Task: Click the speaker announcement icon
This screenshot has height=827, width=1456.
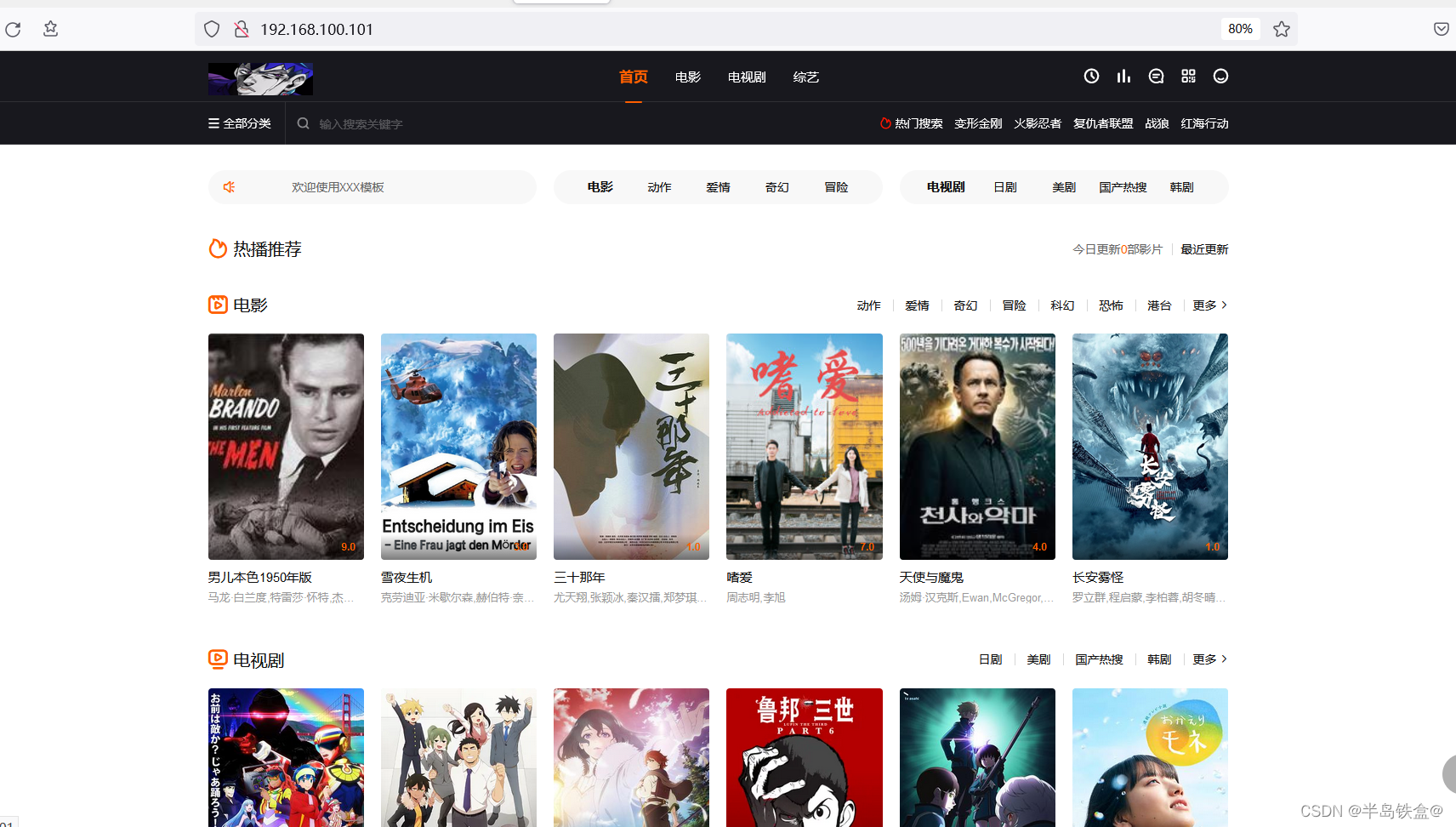Action: 229,187
